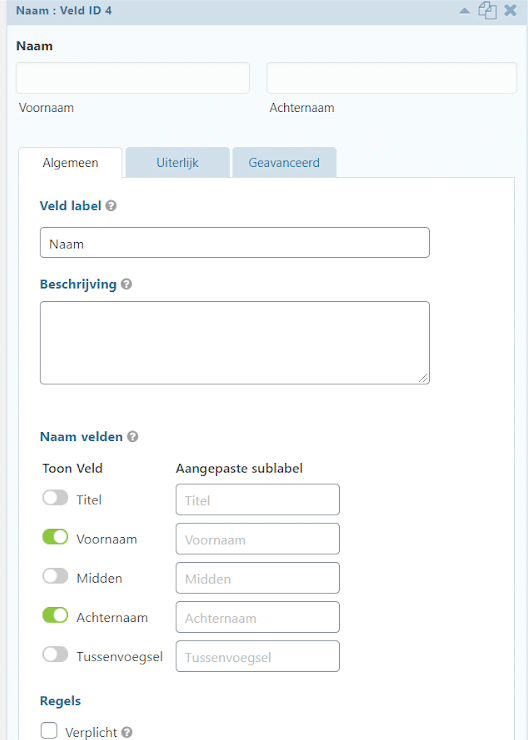Duplicate the Naam field icon
The width and height of the screenshot is (528, 740).
click(487, 10)
